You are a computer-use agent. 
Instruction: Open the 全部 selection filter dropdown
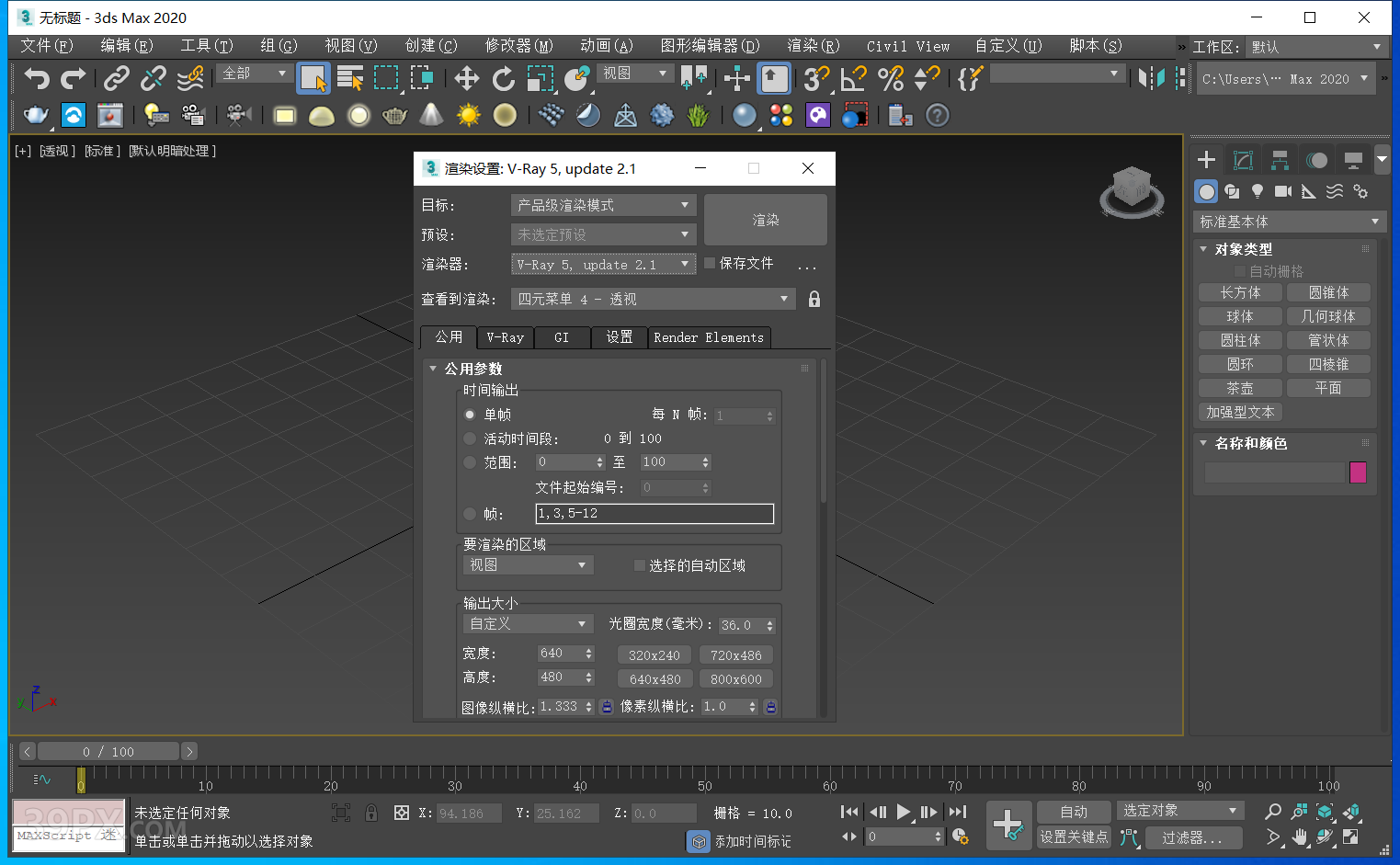255,74
